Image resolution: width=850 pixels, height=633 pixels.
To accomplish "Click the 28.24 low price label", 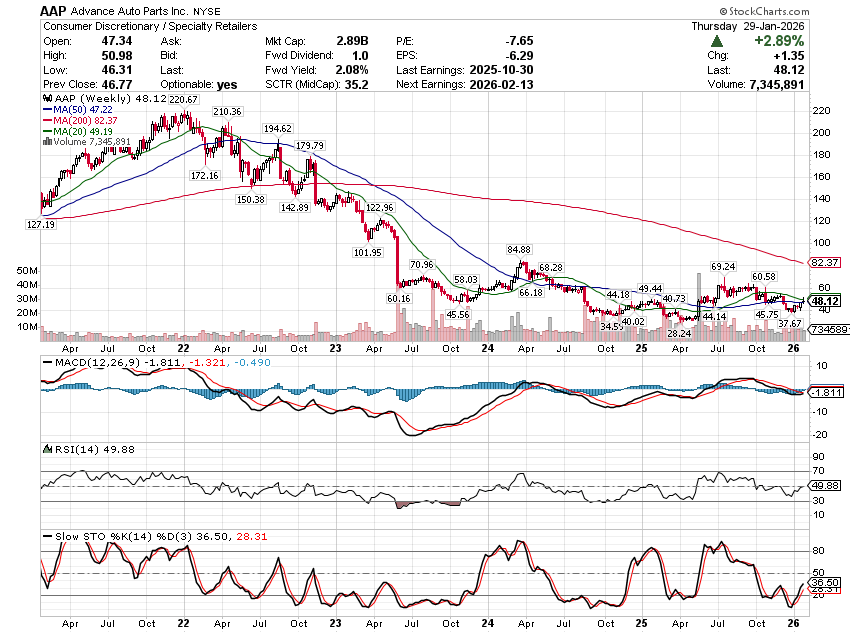I will click(x=679, y=333).
